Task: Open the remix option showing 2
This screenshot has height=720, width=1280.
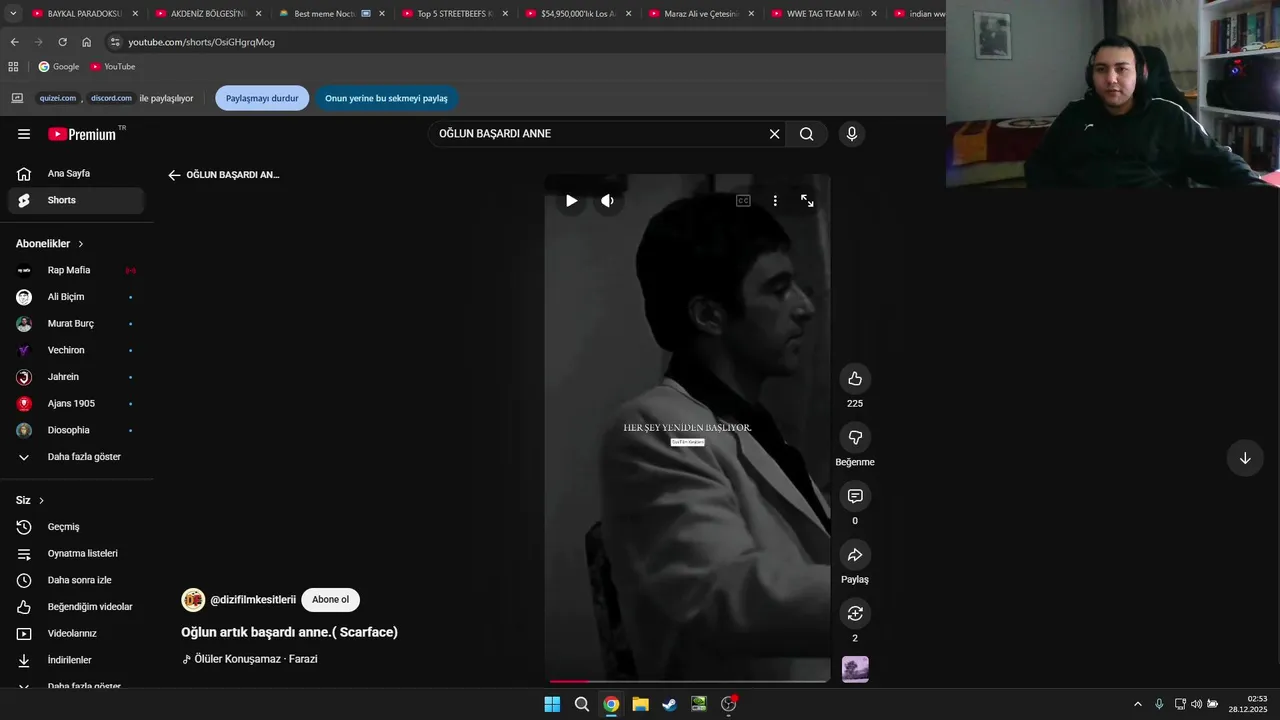Action: (855, 613)
